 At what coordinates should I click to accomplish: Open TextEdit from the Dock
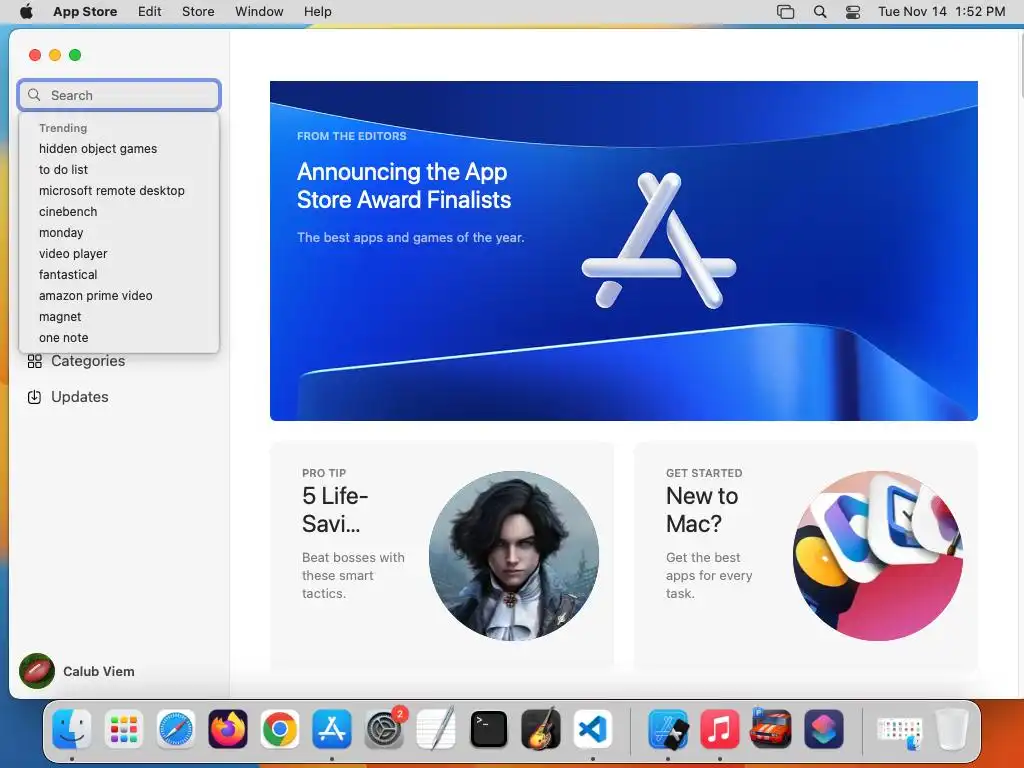(x=436, y=729)
